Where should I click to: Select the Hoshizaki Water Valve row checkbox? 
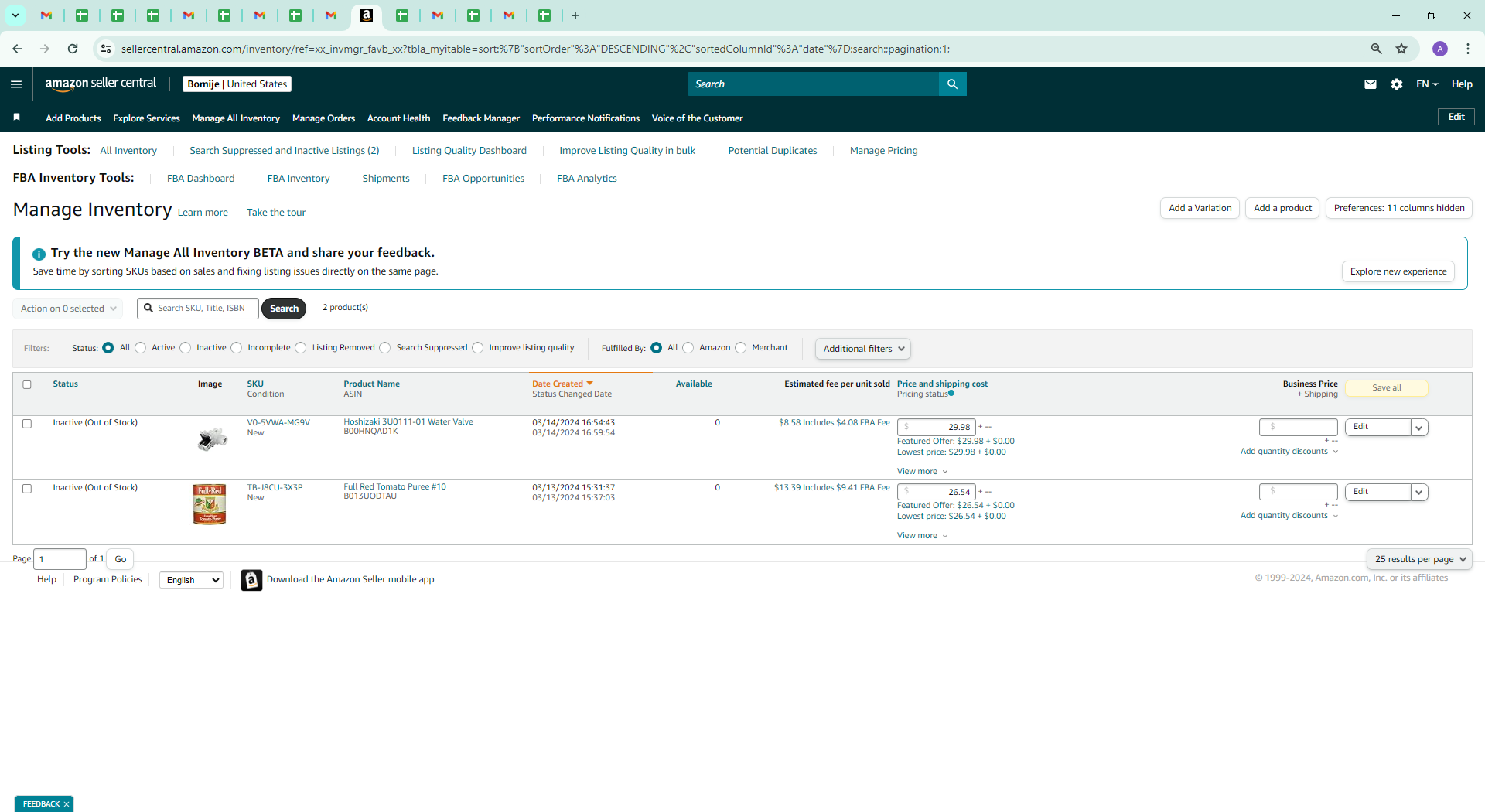tap(27, 424)
